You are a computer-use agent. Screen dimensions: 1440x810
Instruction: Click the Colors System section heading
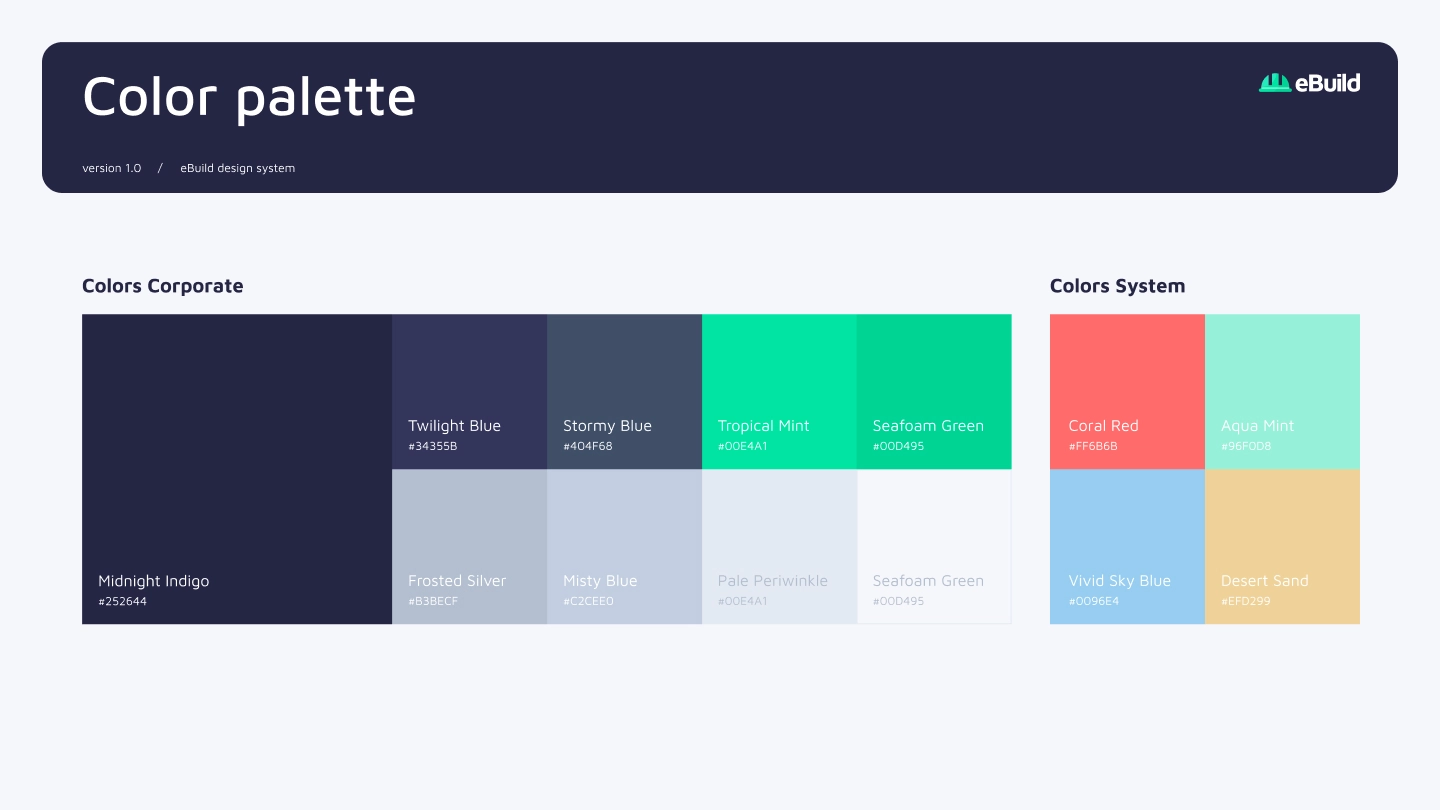tap(1117, 286)
